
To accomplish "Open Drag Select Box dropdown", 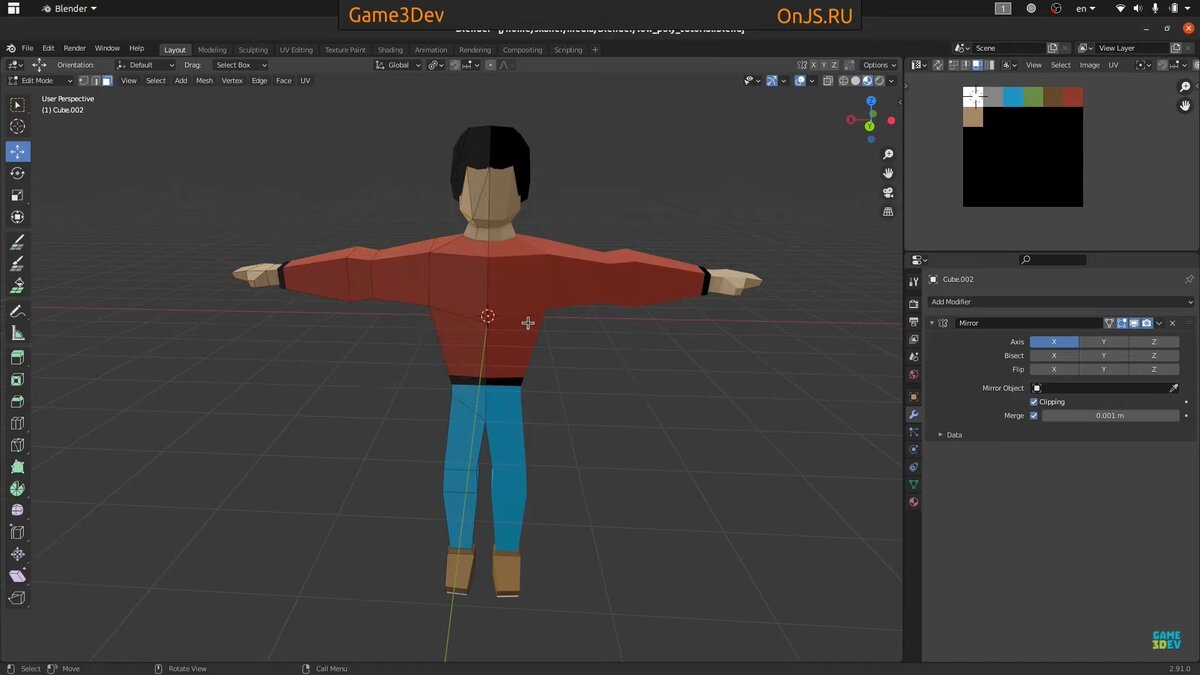I will [x=240, y=65].
